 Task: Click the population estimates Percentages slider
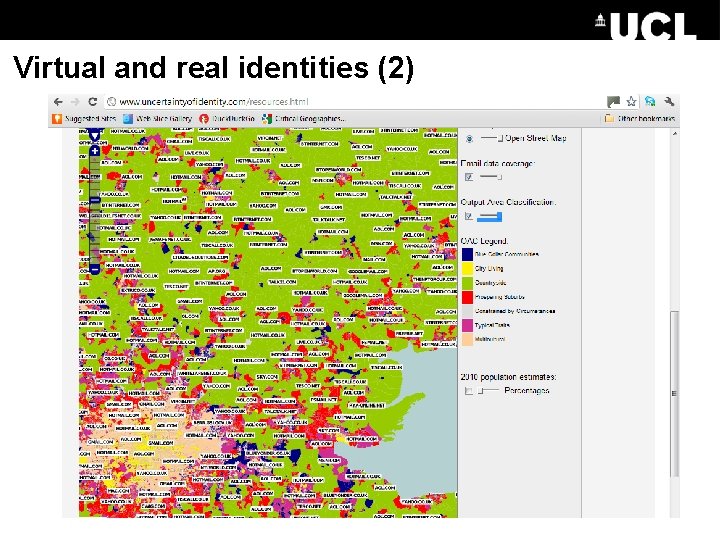[489, 391]
